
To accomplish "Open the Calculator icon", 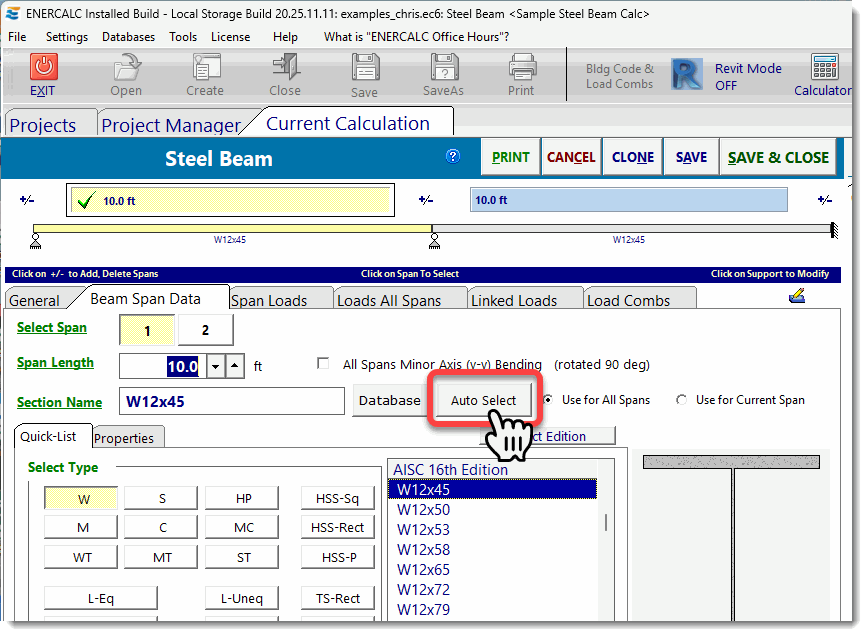I will click(x=824, y=67).
